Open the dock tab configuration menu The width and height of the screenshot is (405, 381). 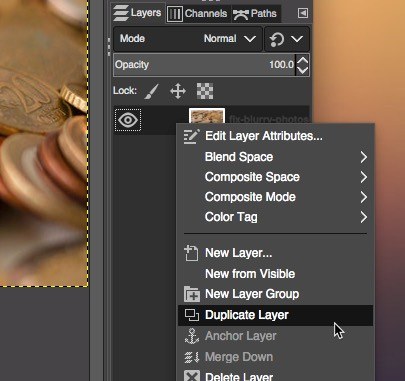point(303,13)
